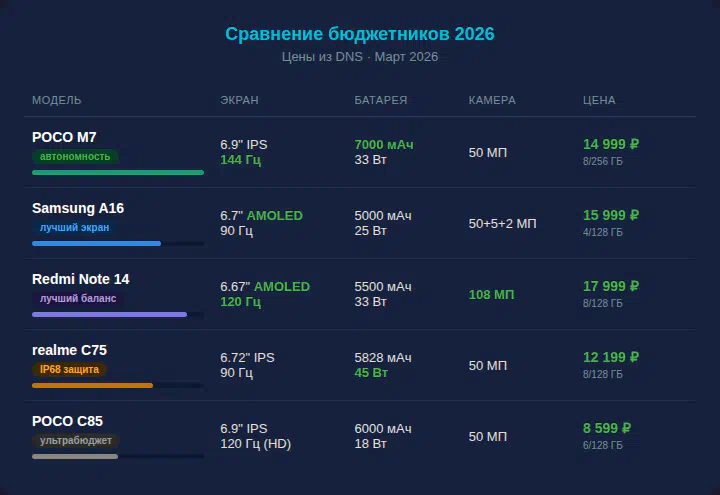Click the МОДЕЛЬ column header
The width and height of the screenshot is (720, 495).
coord(56,100)
